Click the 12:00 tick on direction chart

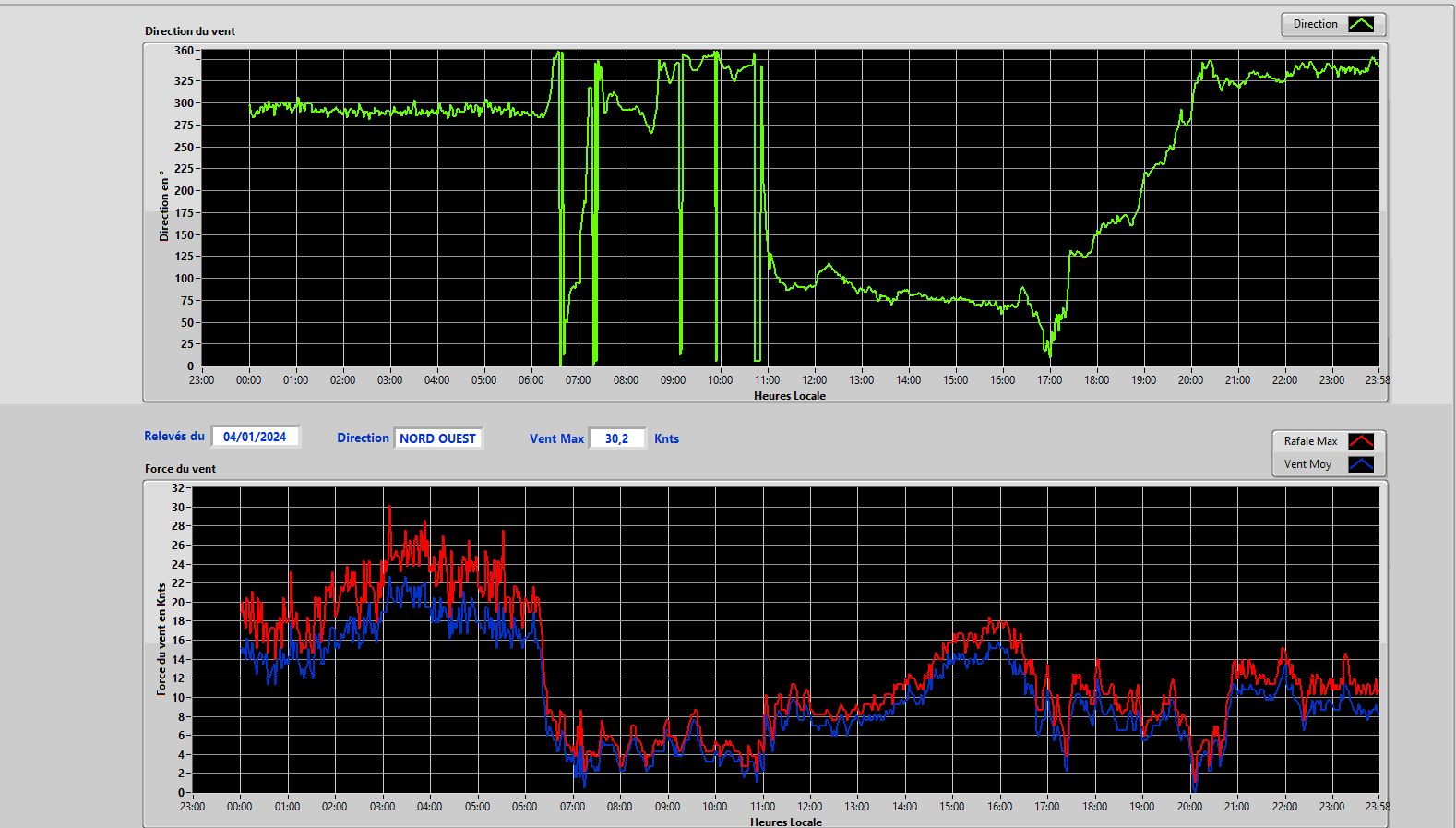click(814, 379)
